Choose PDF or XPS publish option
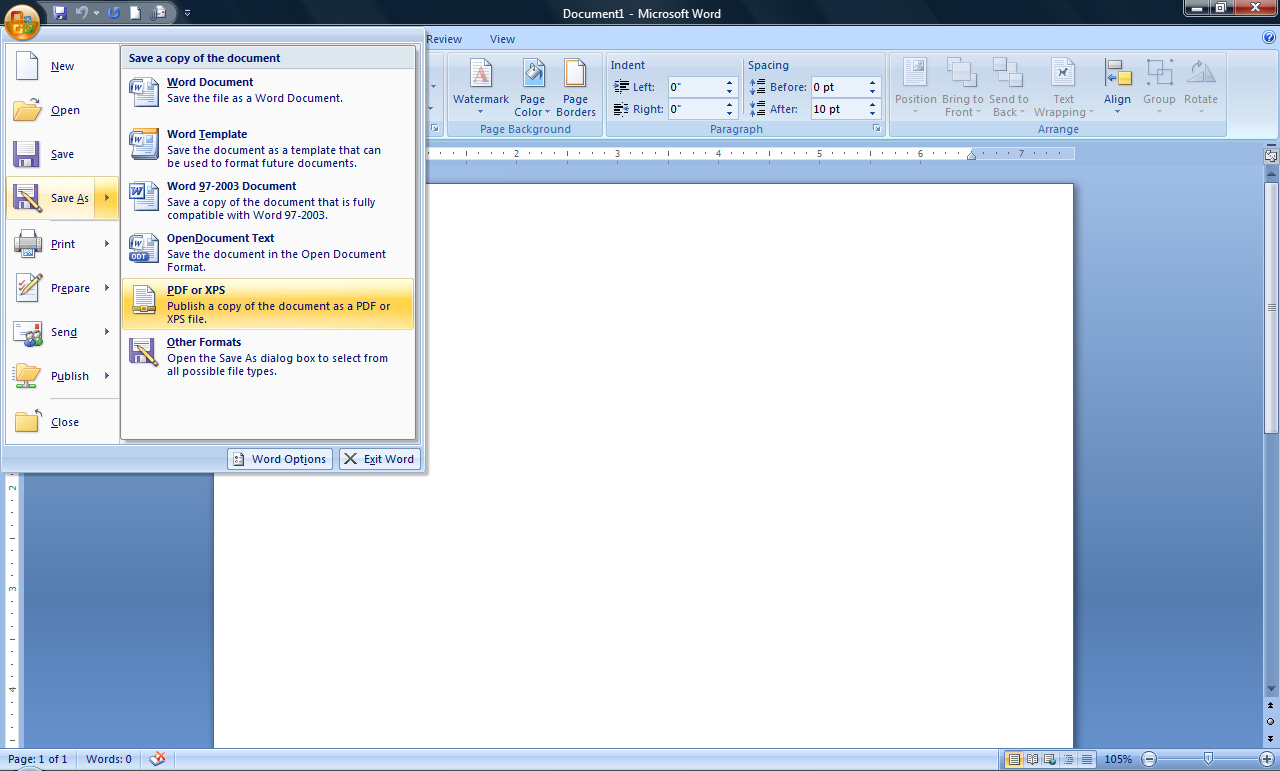 [x=268, y=304]
